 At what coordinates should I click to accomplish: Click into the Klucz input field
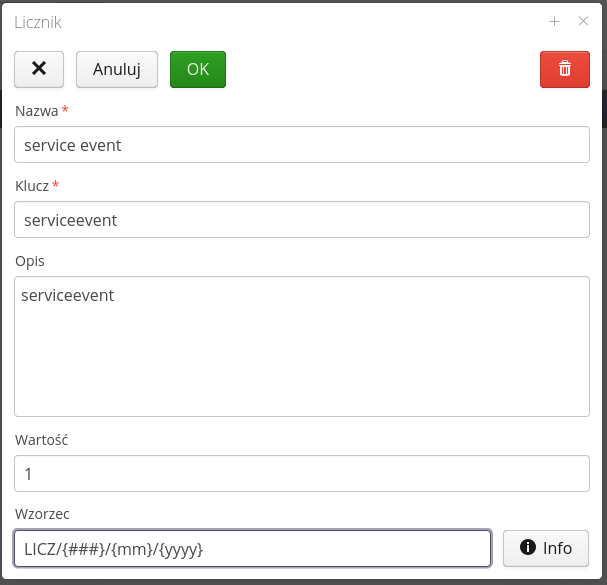pos(301,220)
